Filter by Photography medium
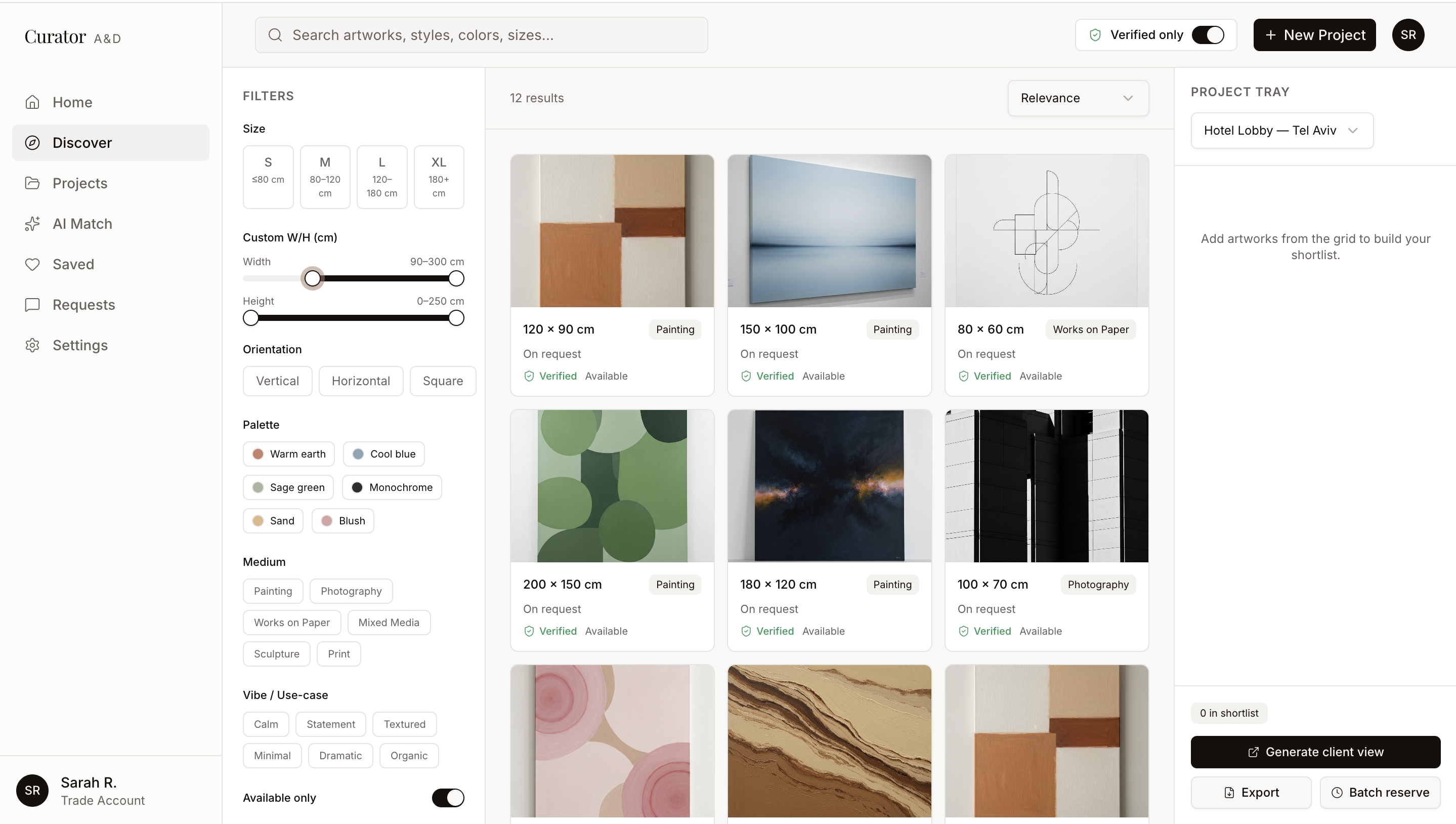 [351, 591]
